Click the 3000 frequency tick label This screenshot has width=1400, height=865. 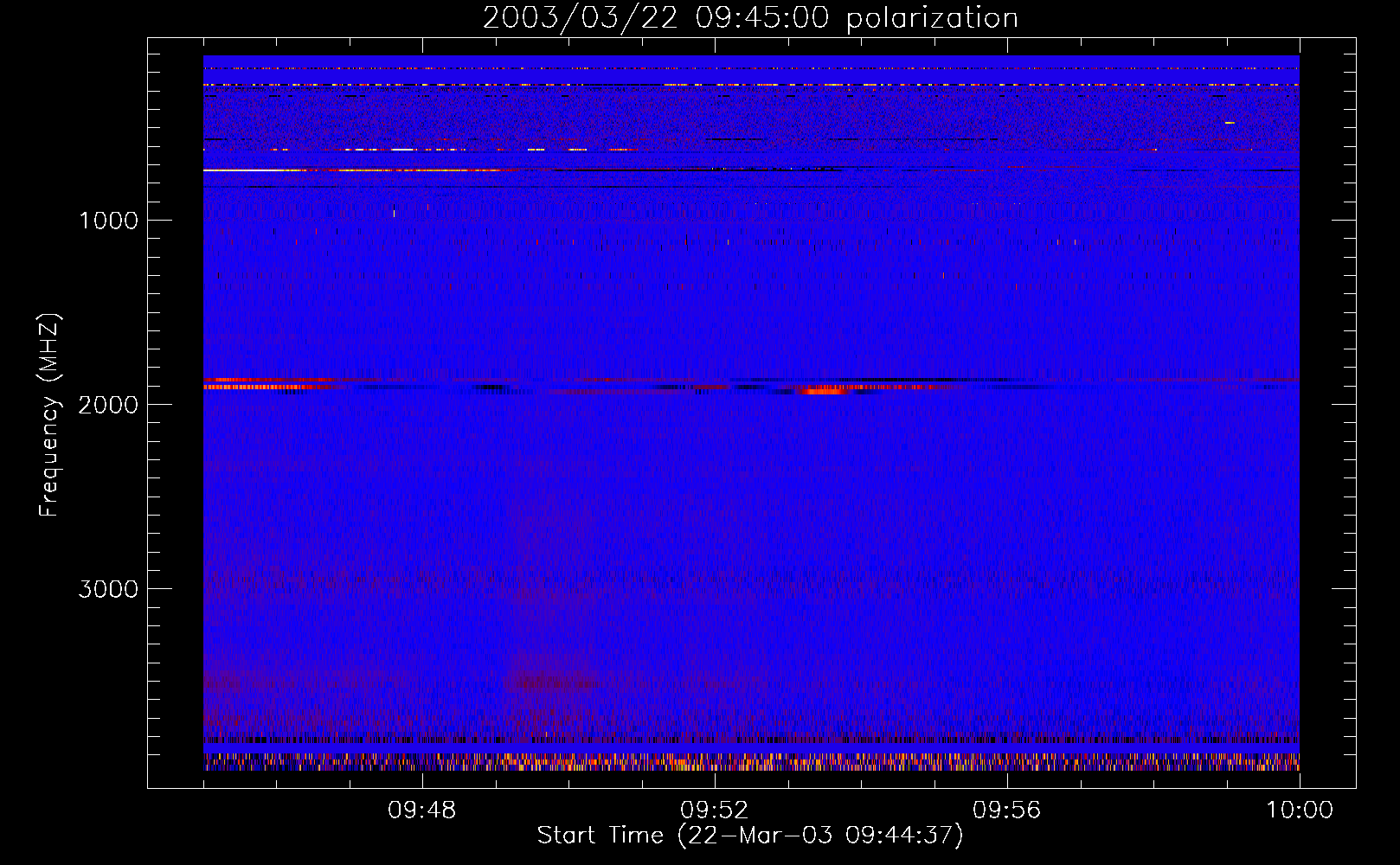(x=108, y=589)
